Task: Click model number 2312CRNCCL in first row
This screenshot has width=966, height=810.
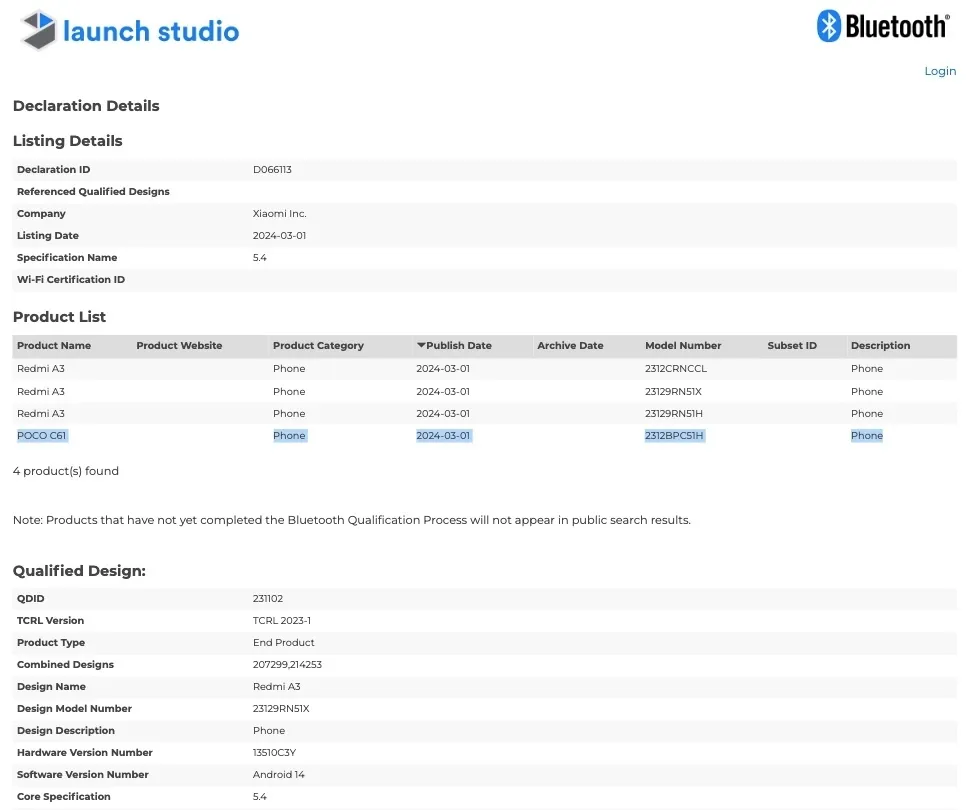Action: pyautogui.click(x=676, y=368)
